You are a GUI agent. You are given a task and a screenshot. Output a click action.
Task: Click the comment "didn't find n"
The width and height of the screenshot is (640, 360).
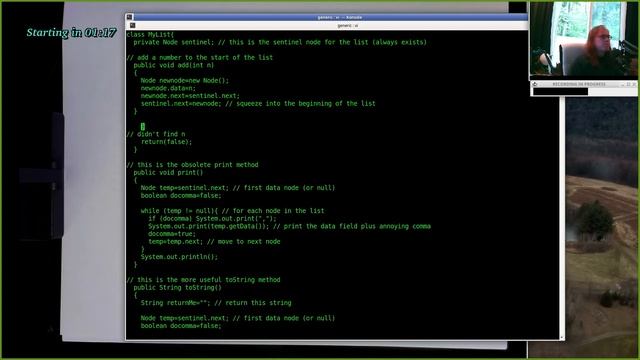click(156, 134)
